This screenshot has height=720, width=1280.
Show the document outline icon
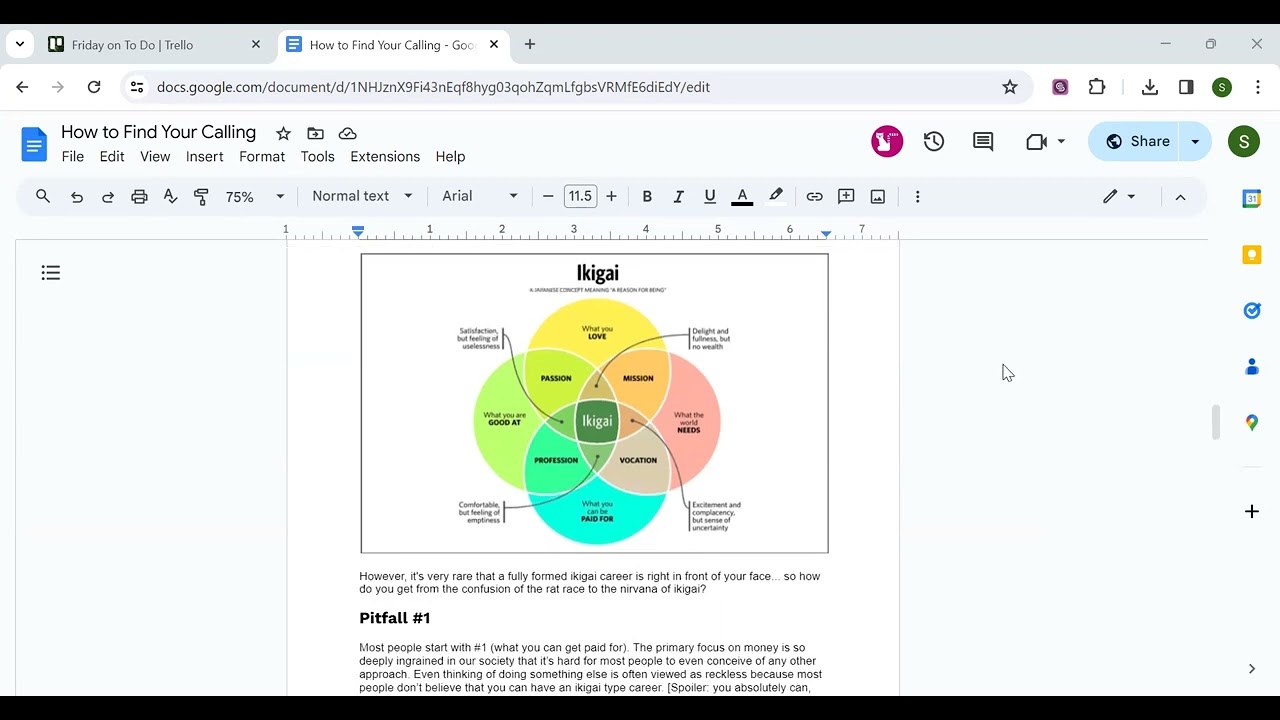pyautogui.click(x=51, y=273)
